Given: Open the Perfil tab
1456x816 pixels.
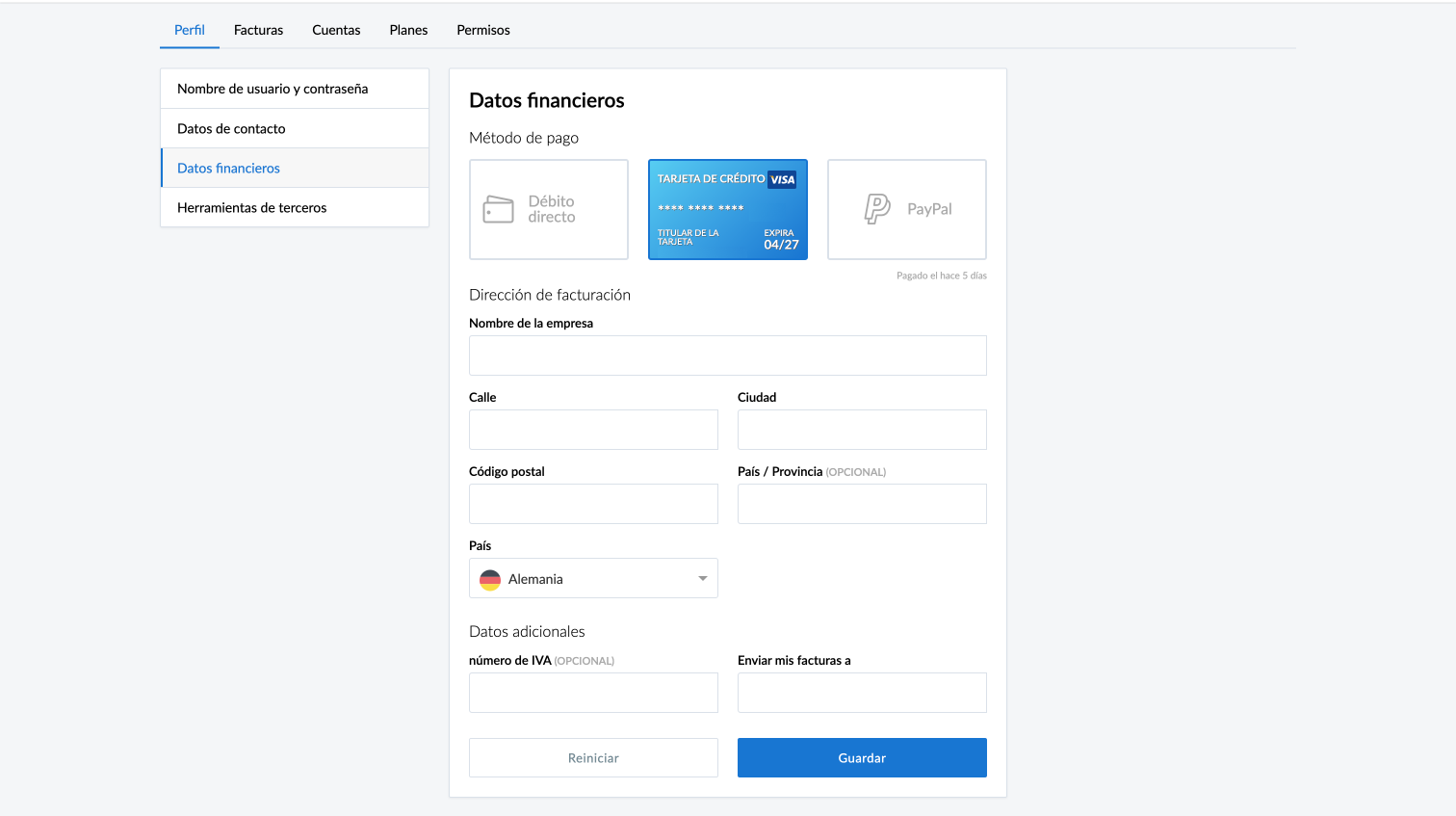Looking at the screenshot, I should pyautogui.click(x=190, y=30).
